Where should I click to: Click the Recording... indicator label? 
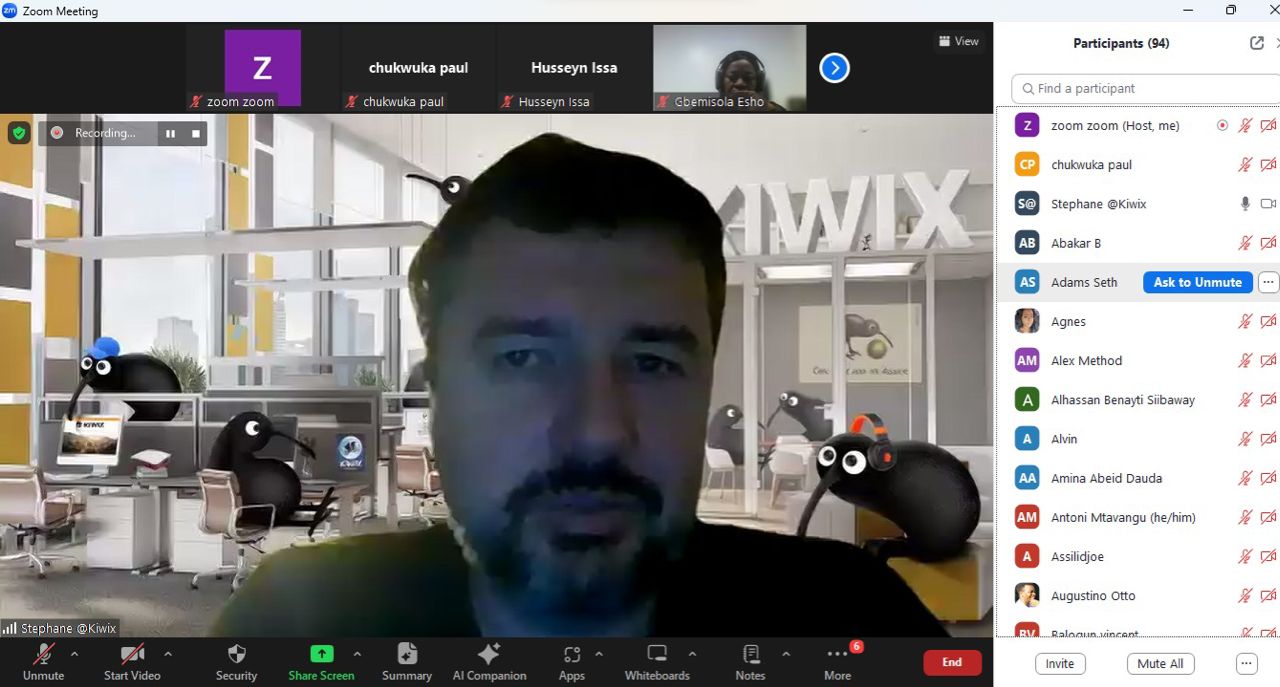click(x=105, y=133)
